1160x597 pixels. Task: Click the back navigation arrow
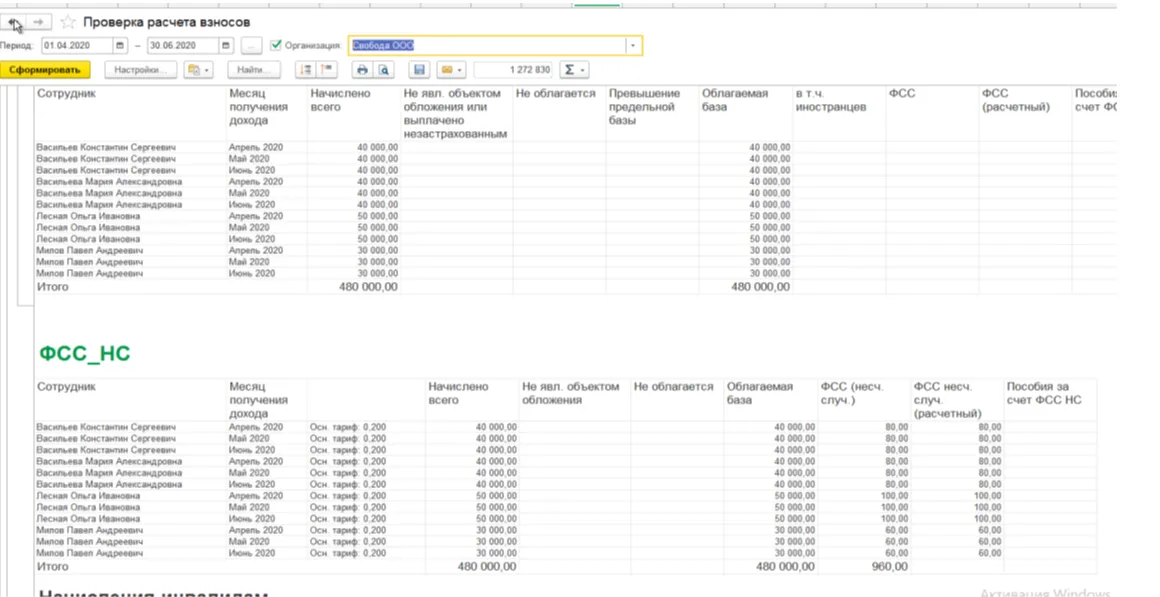tap(14, 22)
